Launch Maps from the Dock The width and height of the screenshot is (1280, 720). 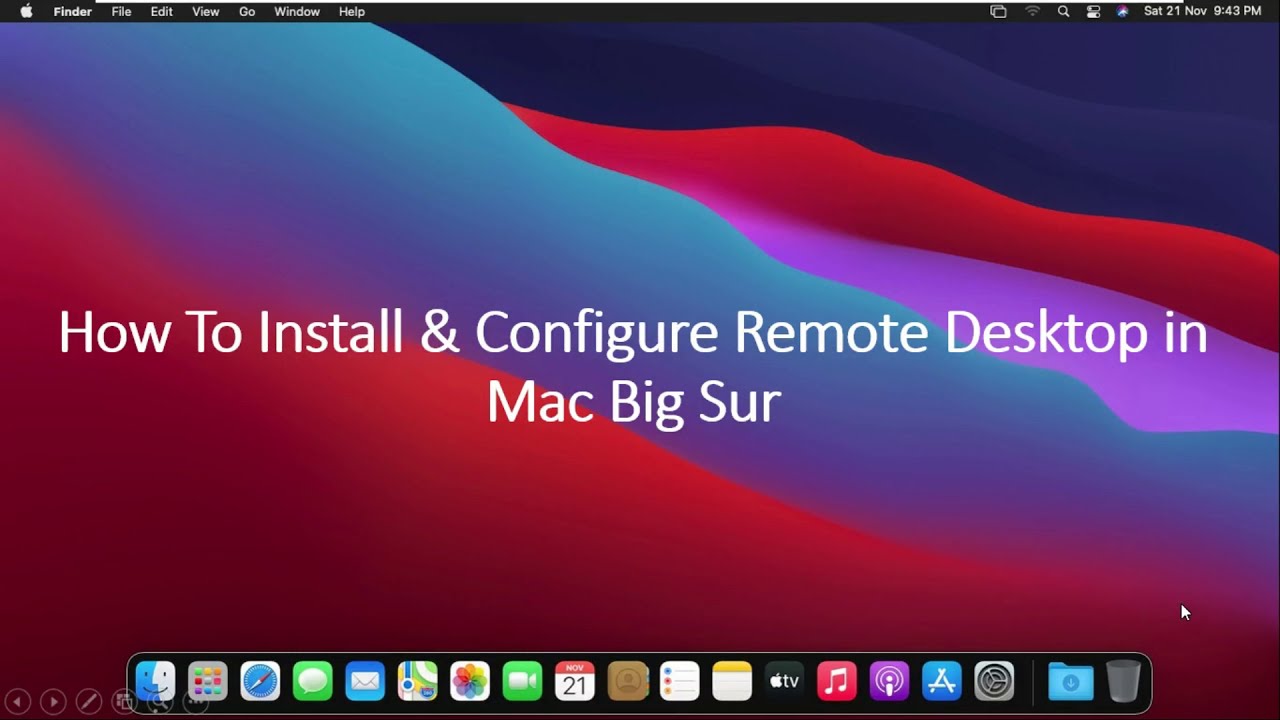point(417,682)
